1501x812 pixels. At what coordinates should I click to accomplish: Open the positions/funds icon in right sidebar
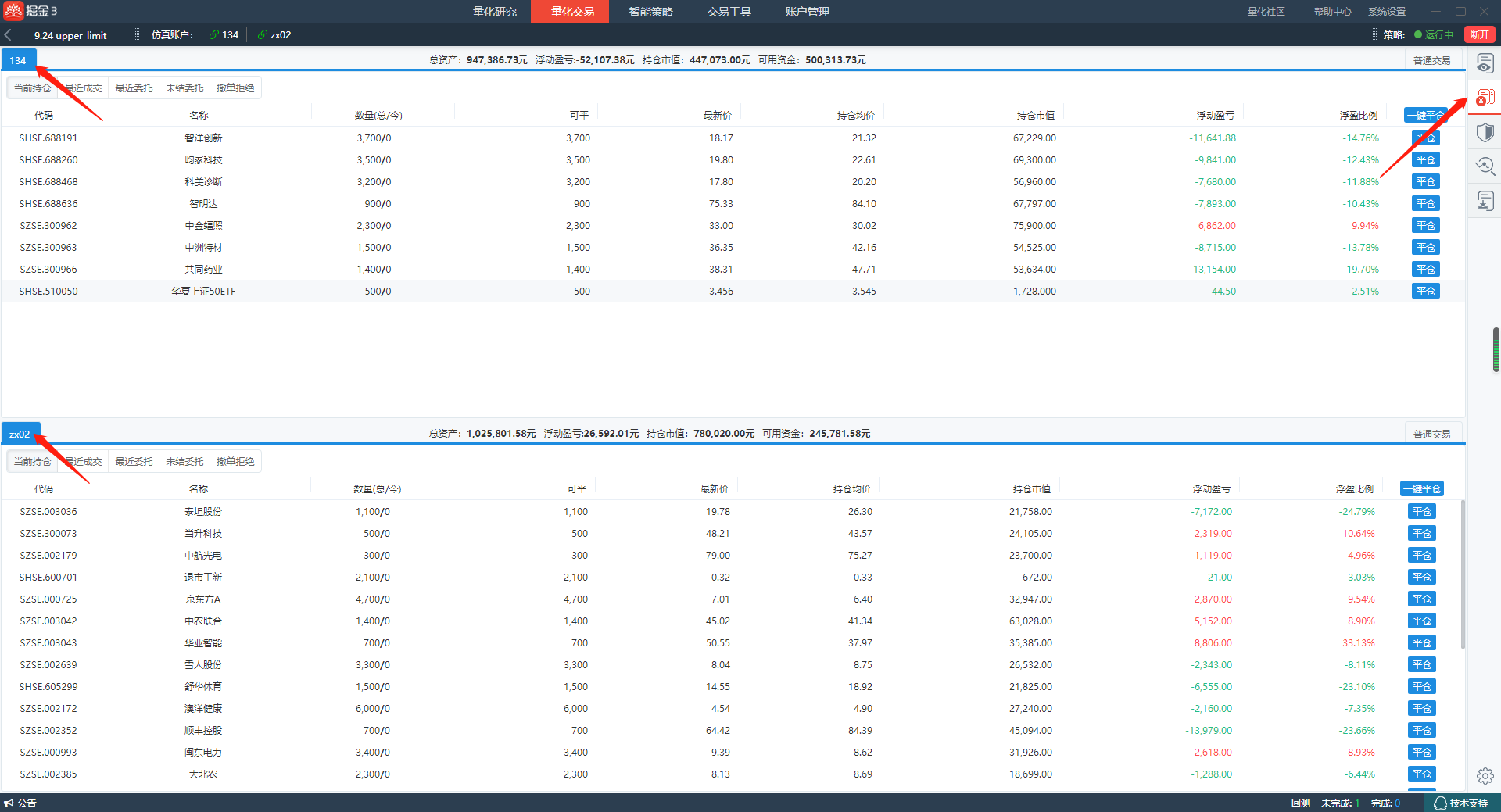pyautogui.click(x=1485, y=98)
